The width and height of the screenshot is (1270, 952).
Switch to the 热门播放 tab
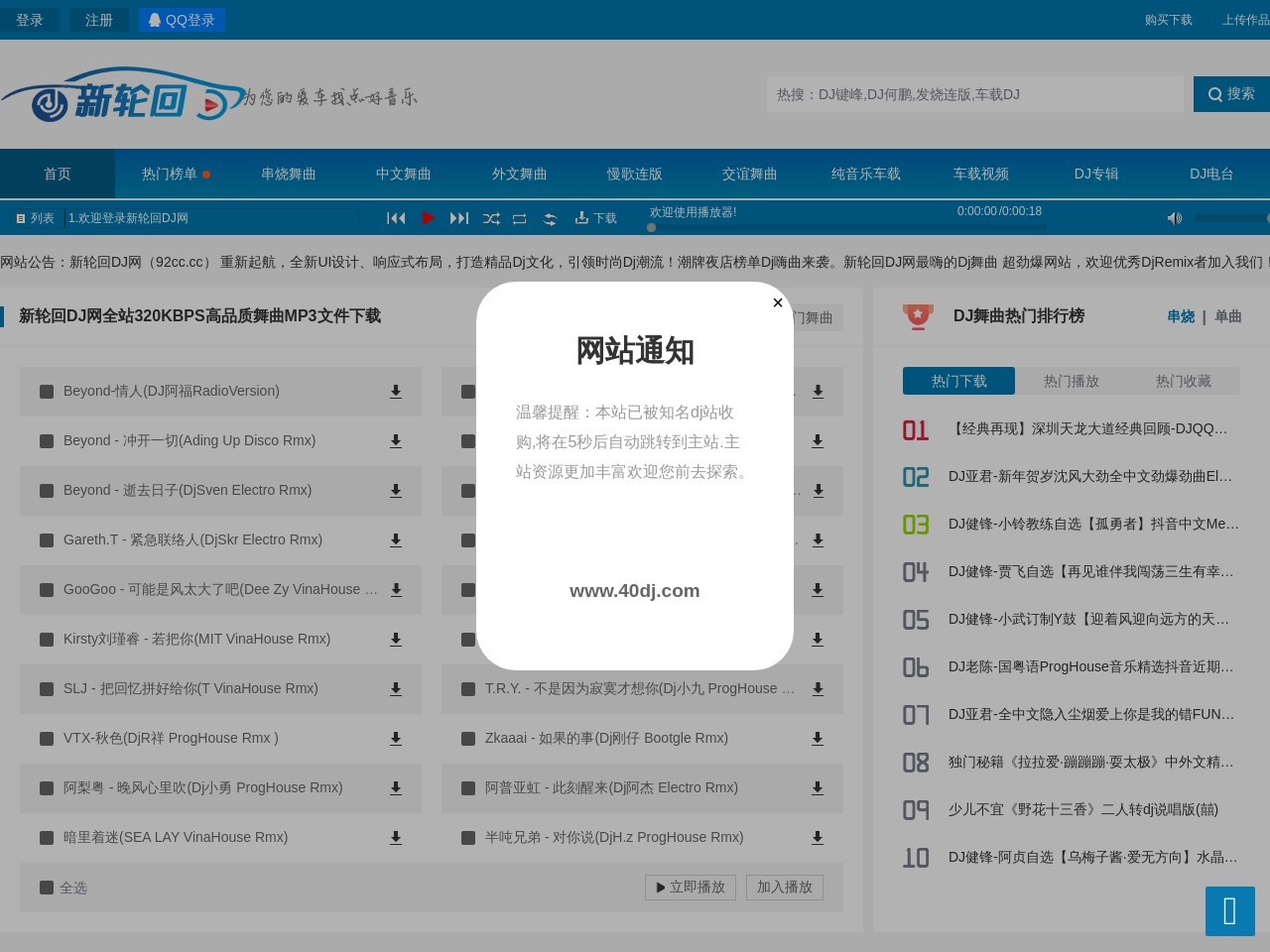coord(1072,381)
